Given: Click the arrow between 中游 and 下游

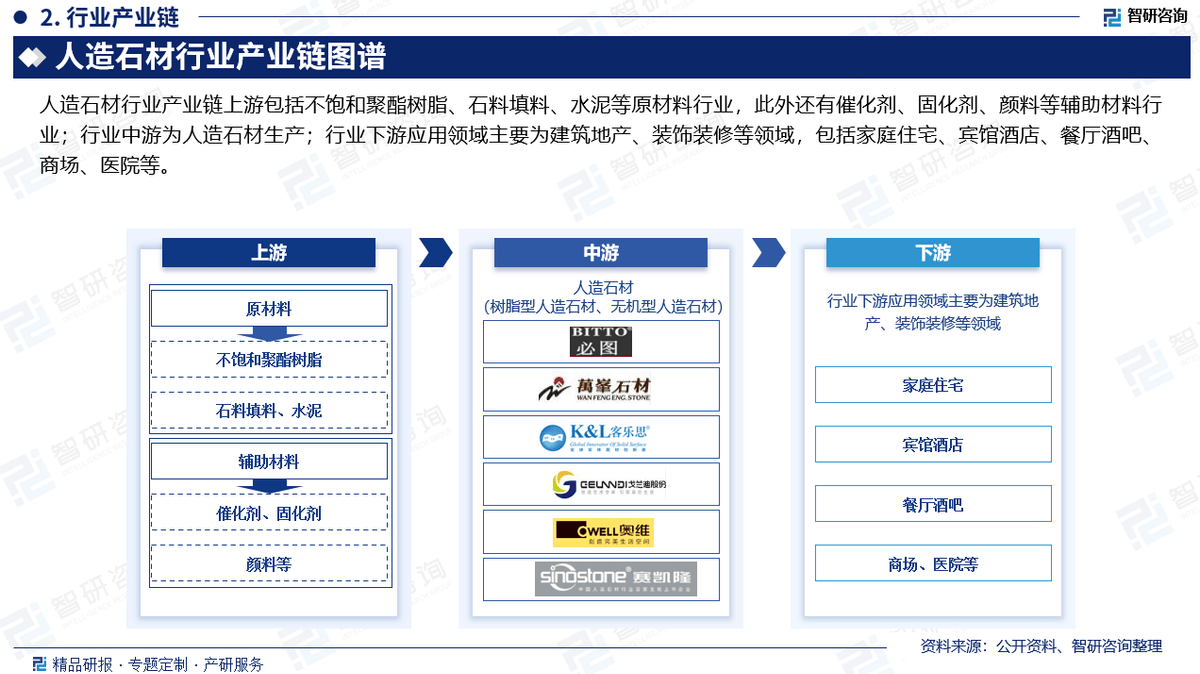Looking at the screenshot, I should click(x=767, y=253).
